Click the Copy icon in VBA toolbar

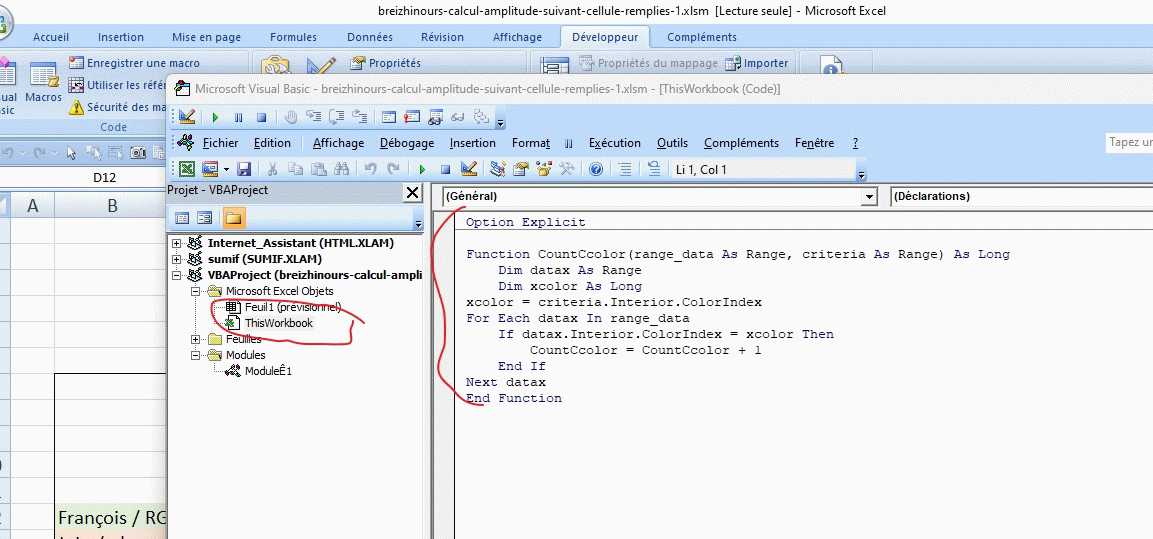[x=295, y=169]
